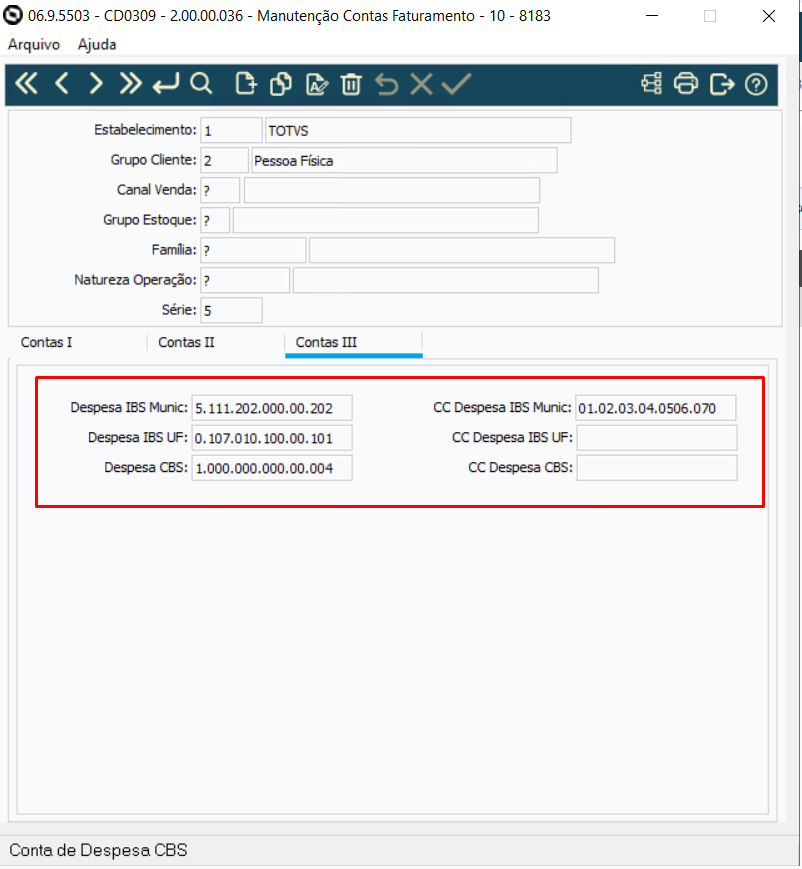The image size is (802, 869).
Task: Open the Ajuda menu
Action: [97, 44]
